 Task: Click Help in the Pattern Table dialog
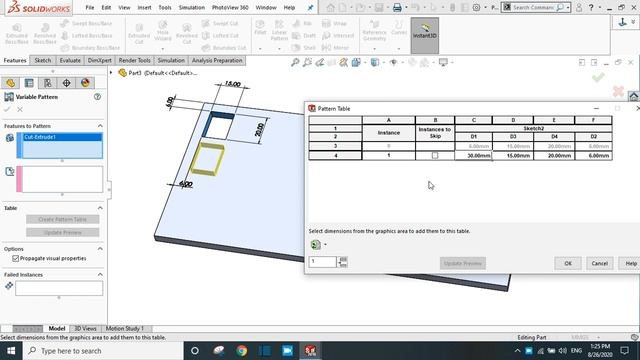[x=631, y=263]
